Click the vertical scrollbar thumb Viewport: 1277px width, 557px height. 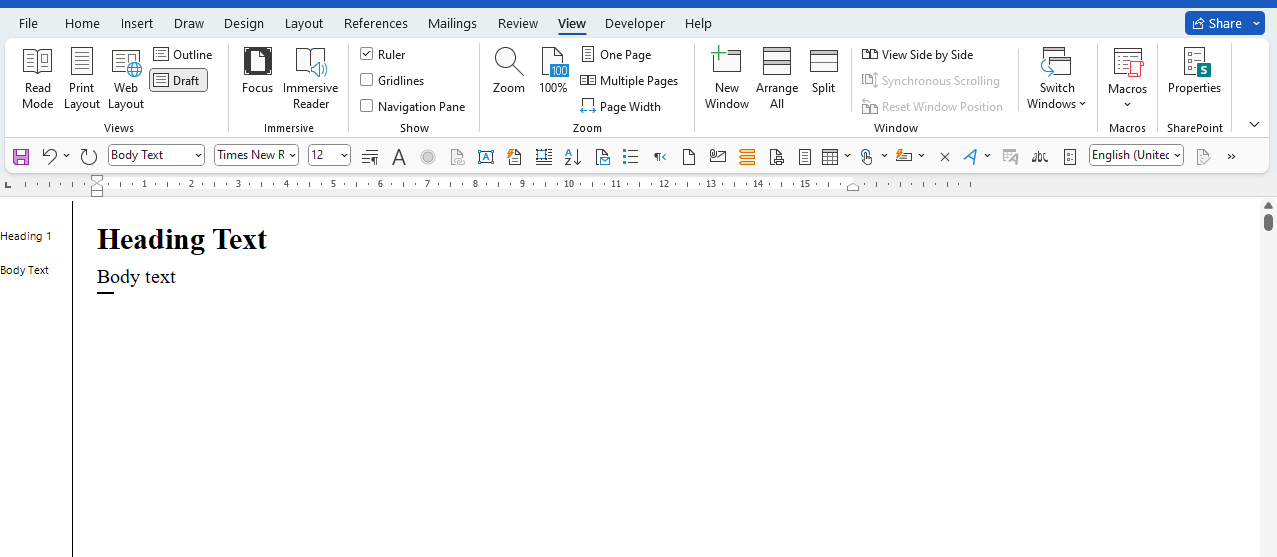point(1268,222)
